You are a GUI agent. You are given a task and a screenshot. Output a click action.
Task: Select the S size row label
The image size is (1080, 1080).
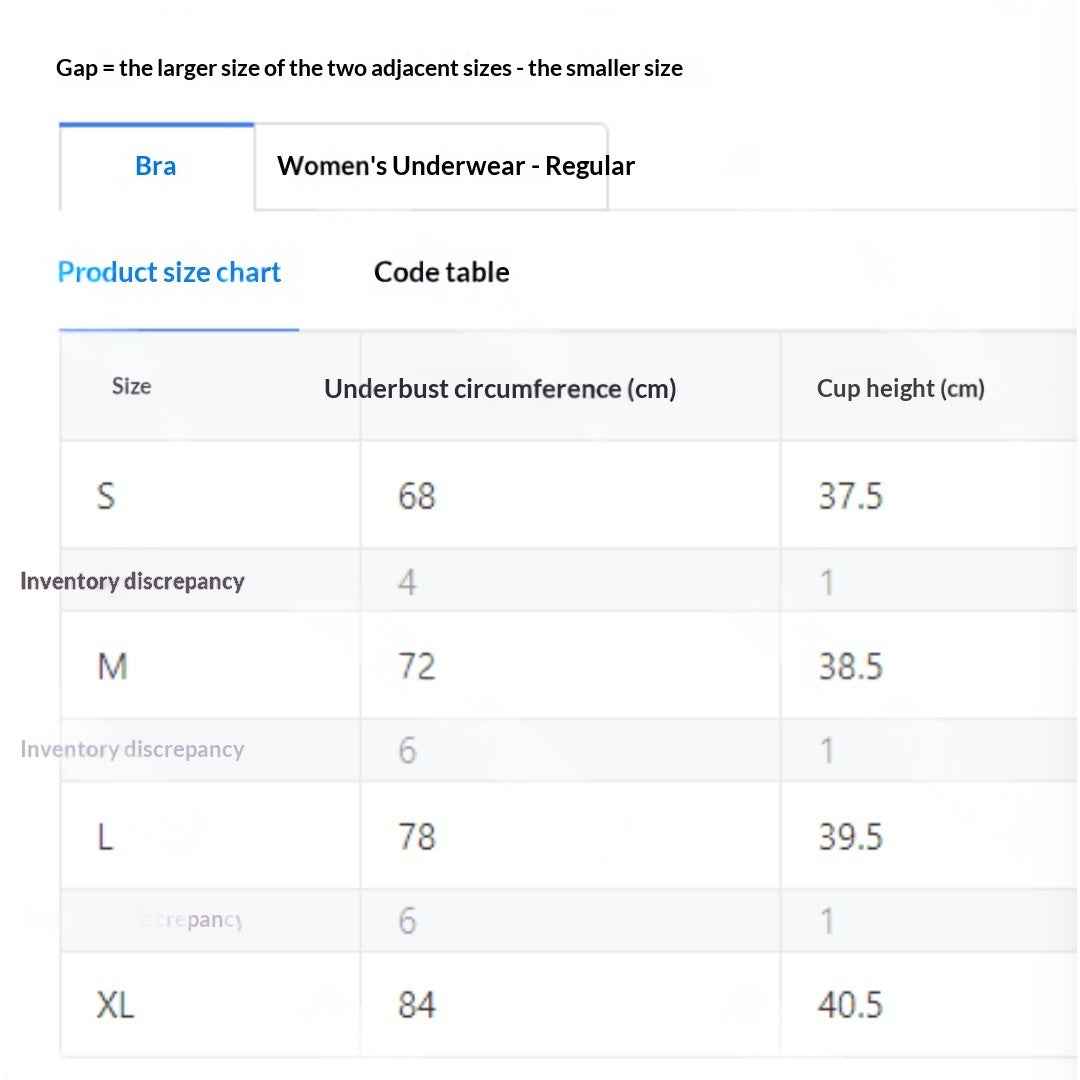(106, 496)
